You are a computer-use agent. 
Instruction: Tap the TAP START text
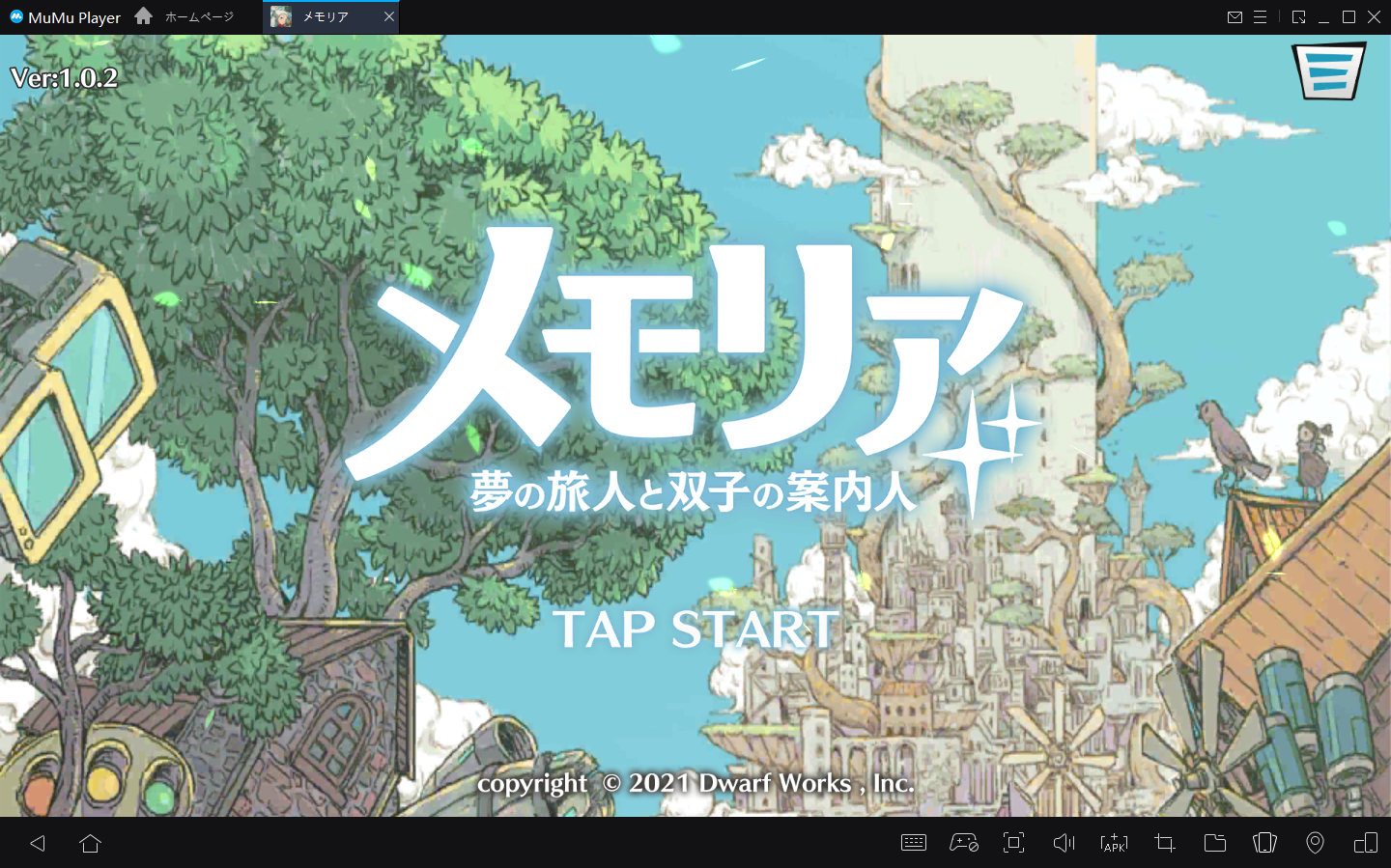pyautogui.click(x=695, y=630)
